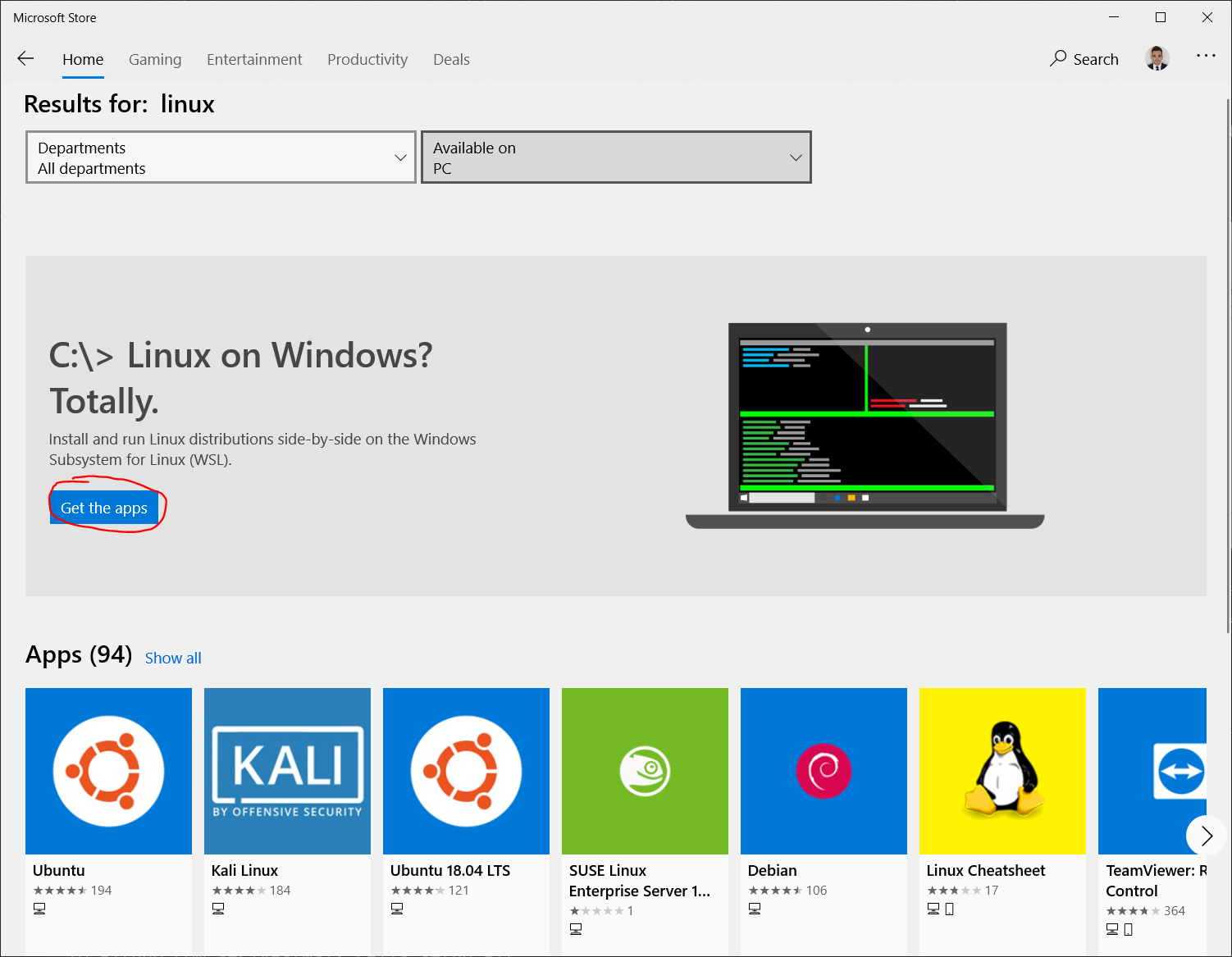This screenshot has width=1232, height=957.
Task: Click the Linux on Windows headline
Action: (x=240, y=378)
